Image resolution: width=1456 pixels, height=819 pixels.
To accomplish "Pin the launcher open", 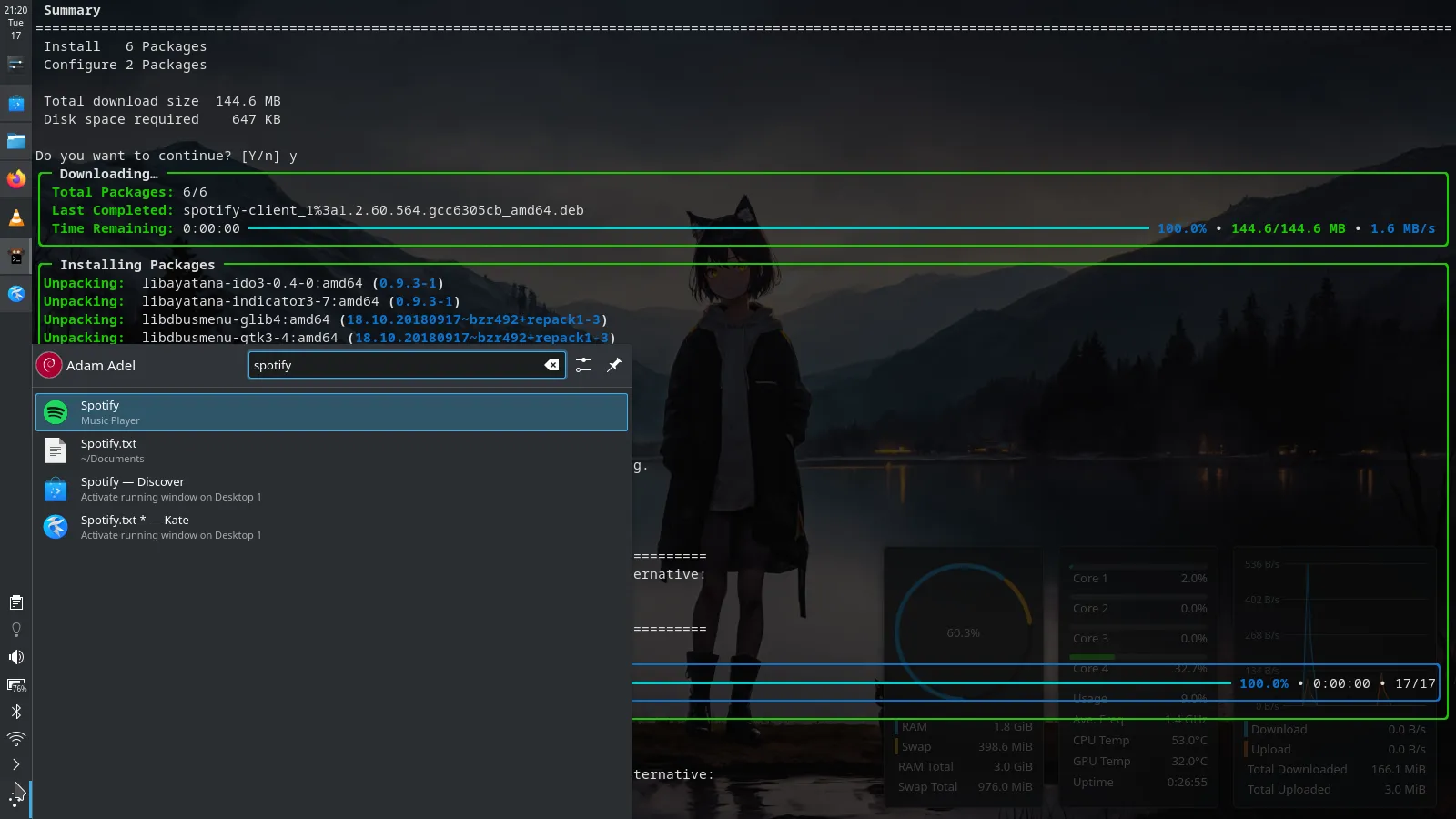I will tap(614, 365).
